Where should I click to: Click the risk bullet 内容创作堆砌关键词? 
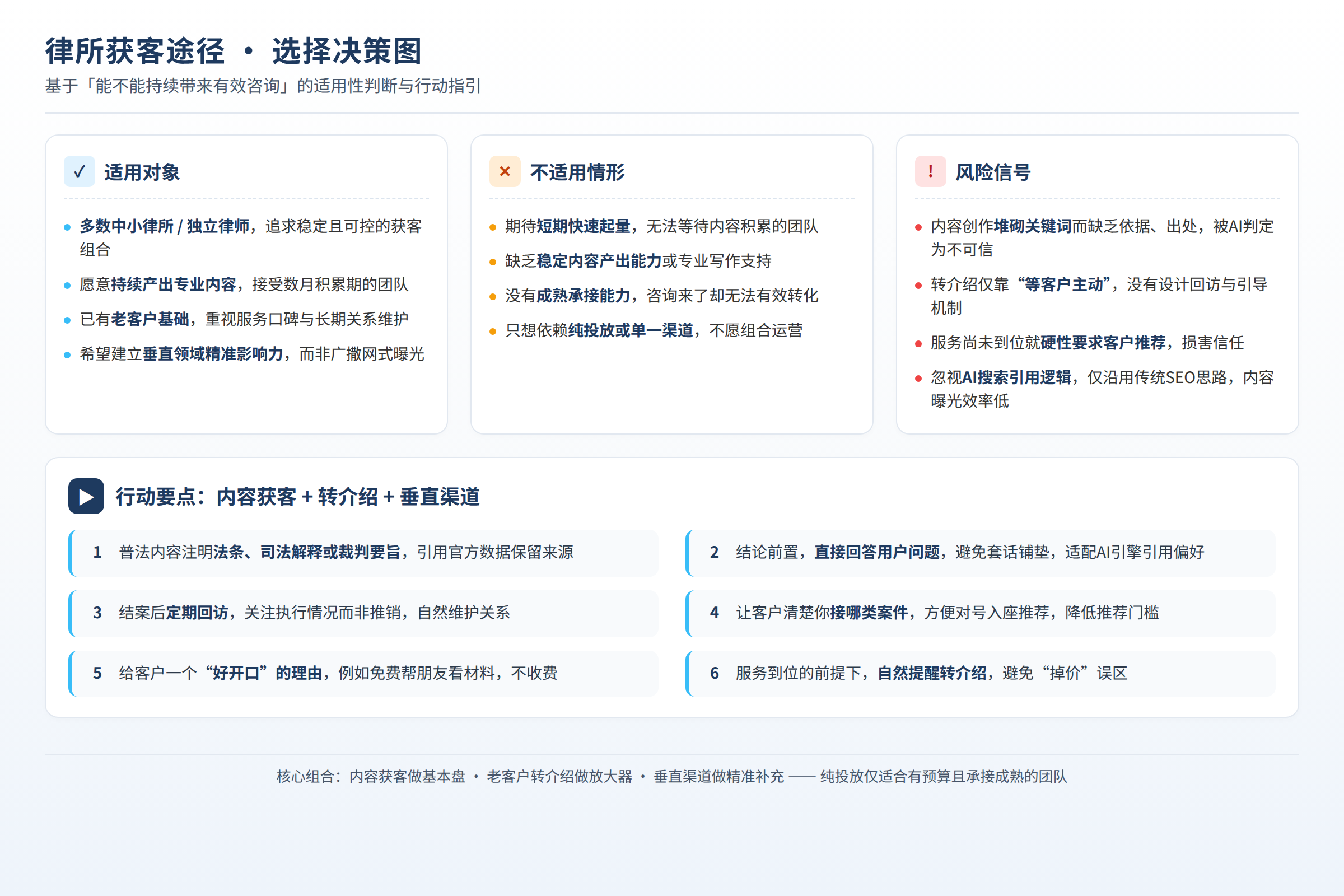(1097, 237)
